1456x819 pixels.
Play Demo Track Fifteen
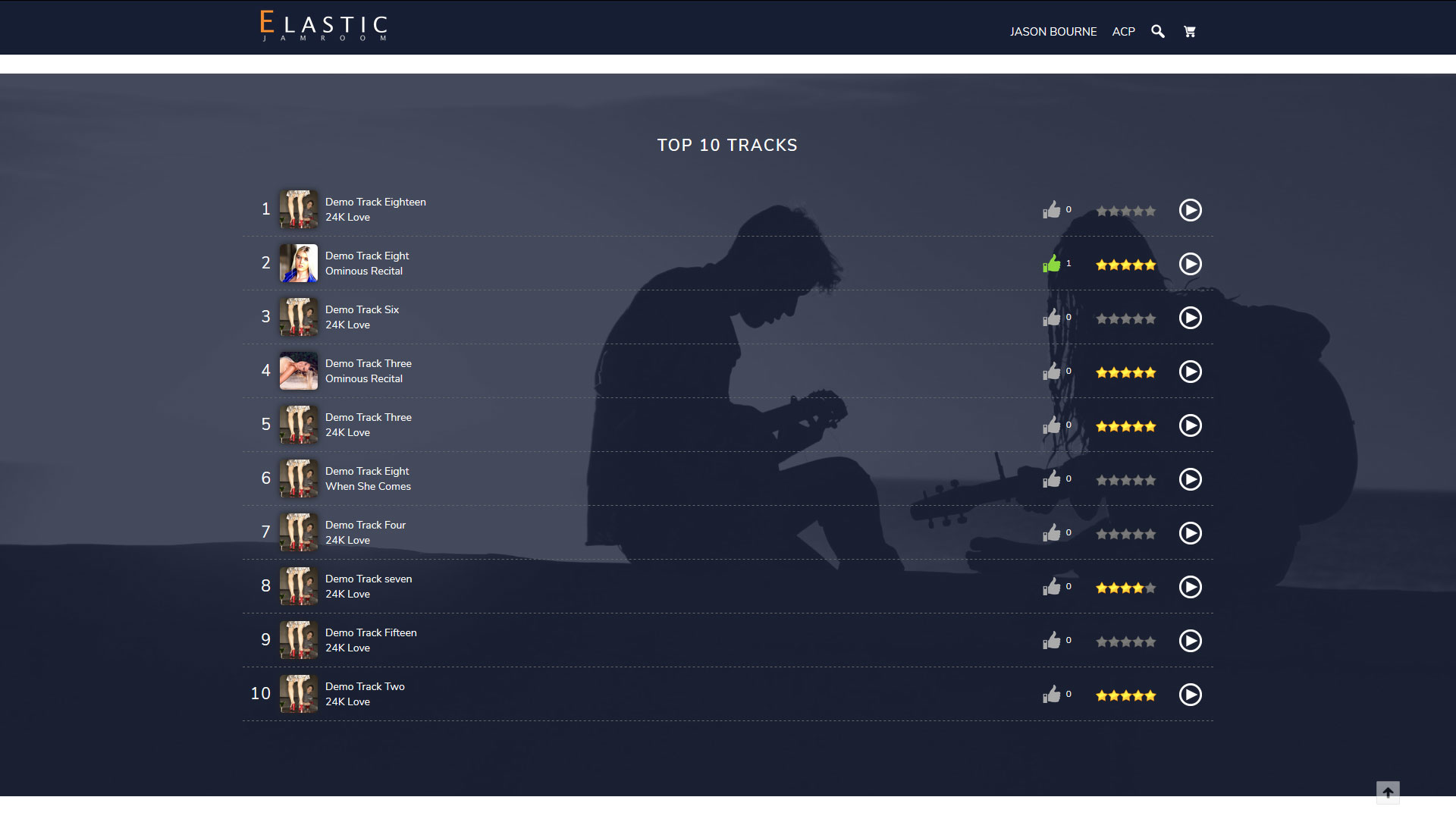[1190, 641]
